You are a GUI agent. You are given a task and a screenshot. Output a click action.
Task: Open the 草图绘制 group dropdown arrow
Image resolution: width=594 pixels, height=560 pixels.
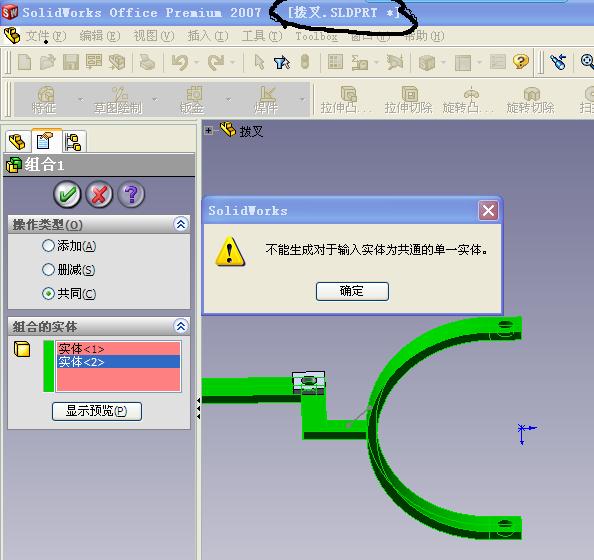(x=154, y=100)
